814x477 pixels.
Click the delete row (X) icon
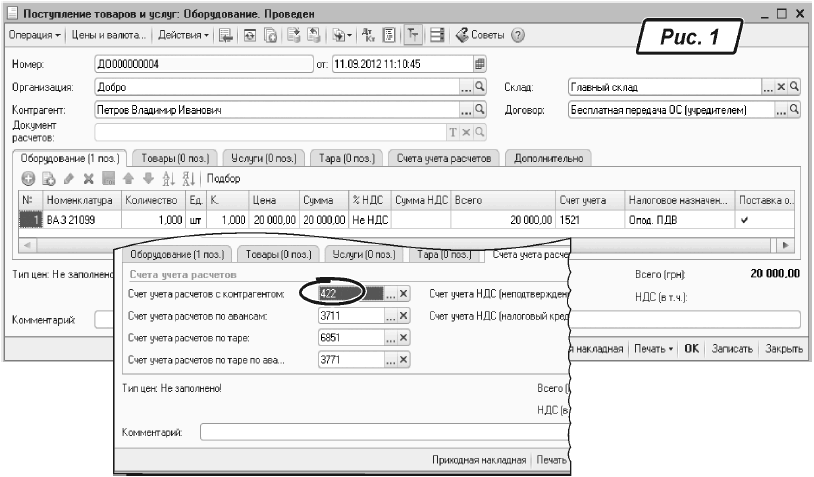[x=87, y=177]
